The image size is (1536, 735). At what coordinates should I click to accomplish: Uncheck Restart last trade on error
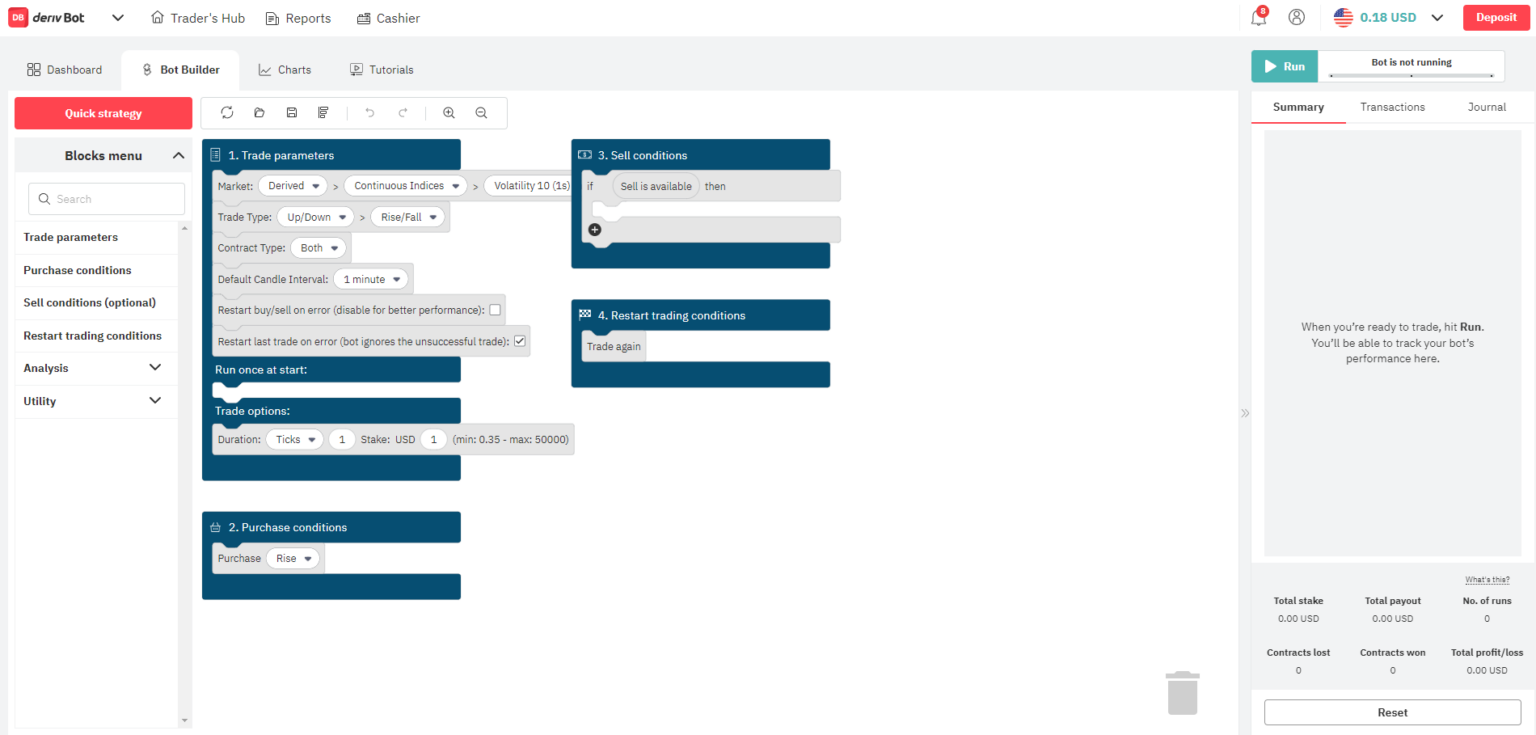click(x=519, y=342)
